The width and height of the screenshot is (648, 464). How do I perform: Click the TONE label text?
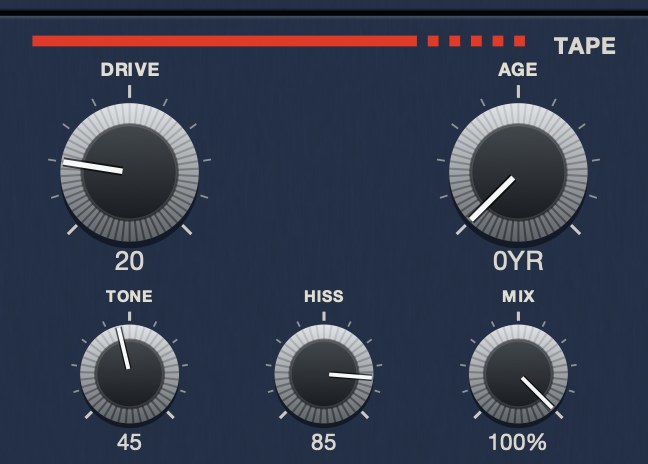coord(129,296)
